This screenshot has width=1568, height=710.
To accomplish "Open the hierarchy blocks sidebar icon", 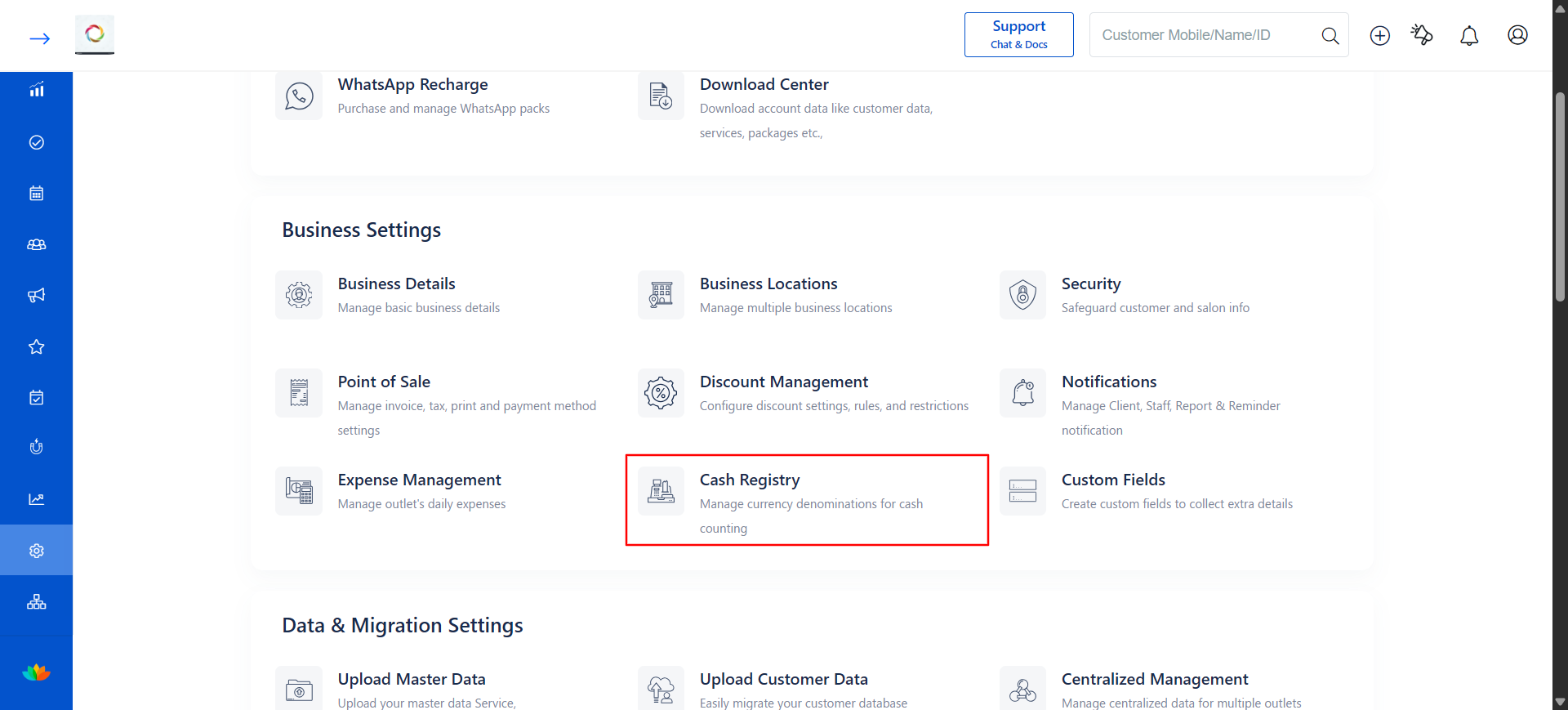I will click(x=37, y=602).
